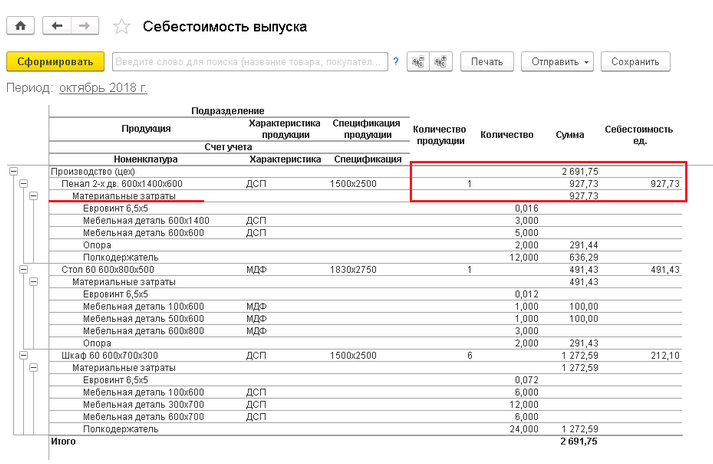Collapse the Пенал 2-х дв. 600x1400x600 group
713x464 pixels.
(23, 184)
